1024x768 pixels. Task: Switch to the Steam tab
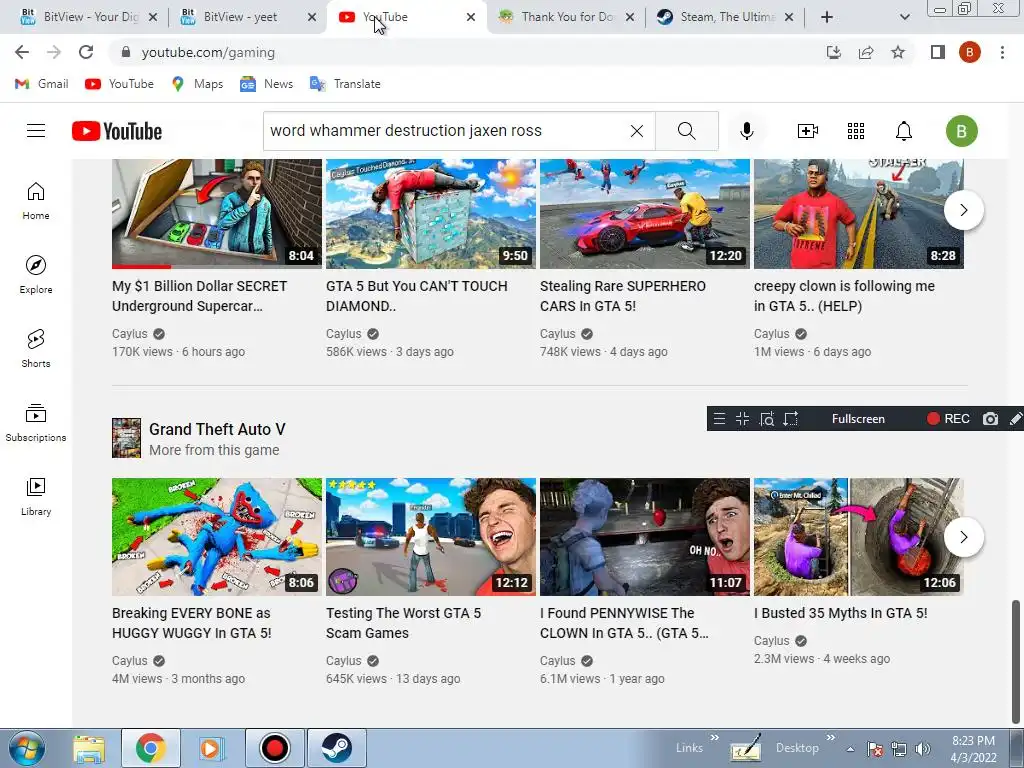click(x=726, y=17)
